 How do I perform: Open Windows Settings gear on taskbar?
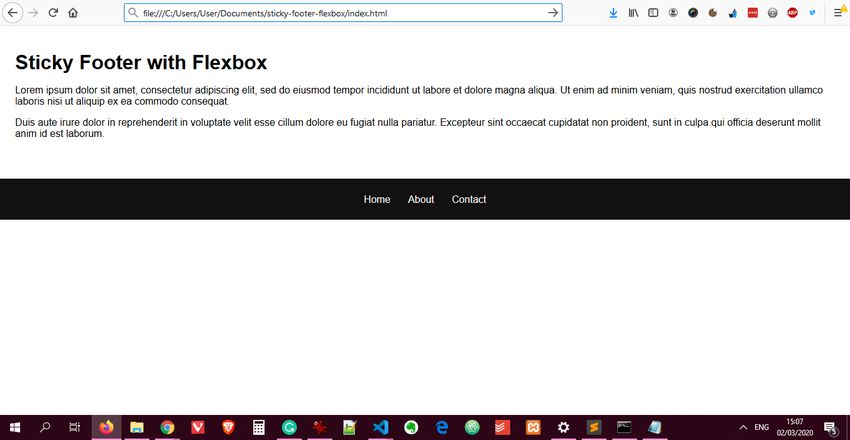point(564,428)
